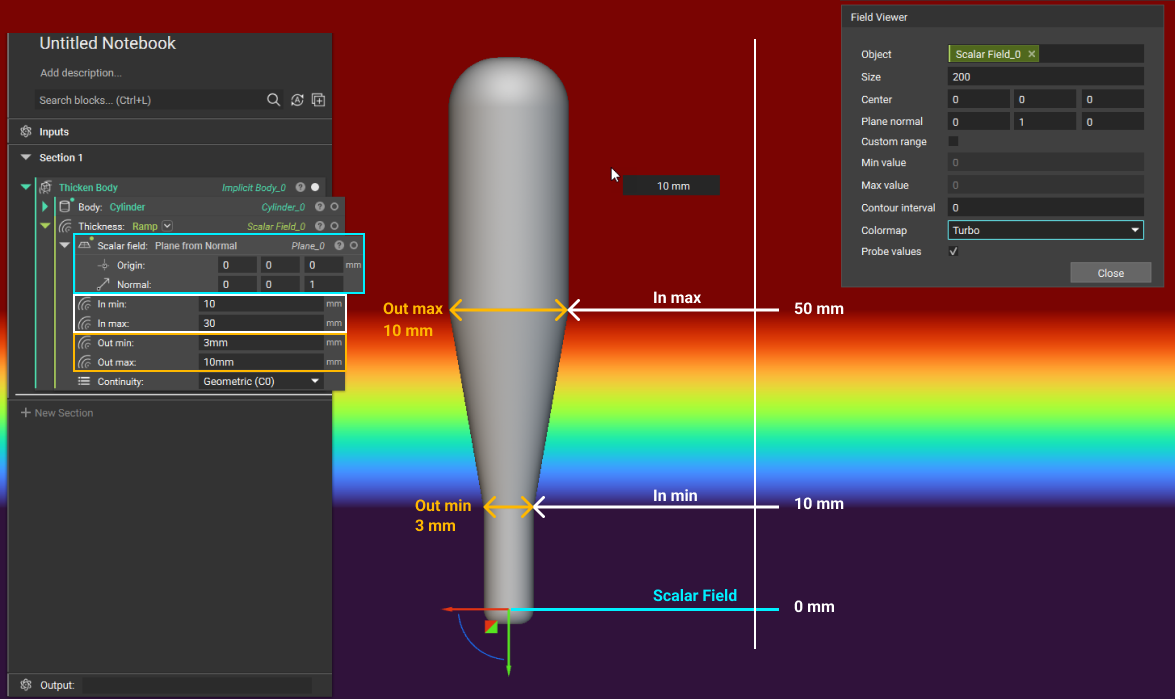Click the In min field icon
The image size is (1175, 699).
[85, 304]
